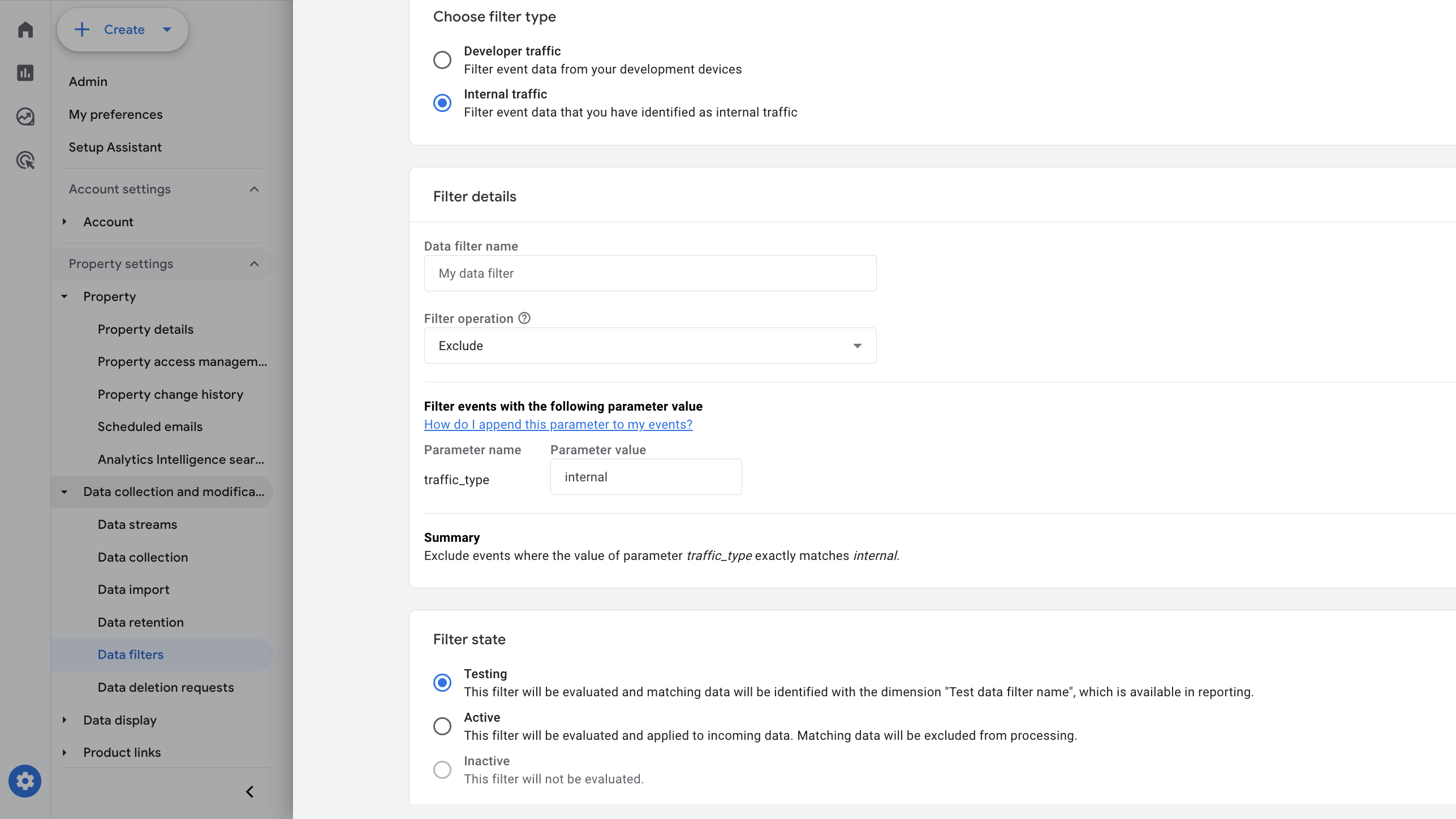Click the Admin gear icon
The image size is (1456, 819).
point(25,781)
